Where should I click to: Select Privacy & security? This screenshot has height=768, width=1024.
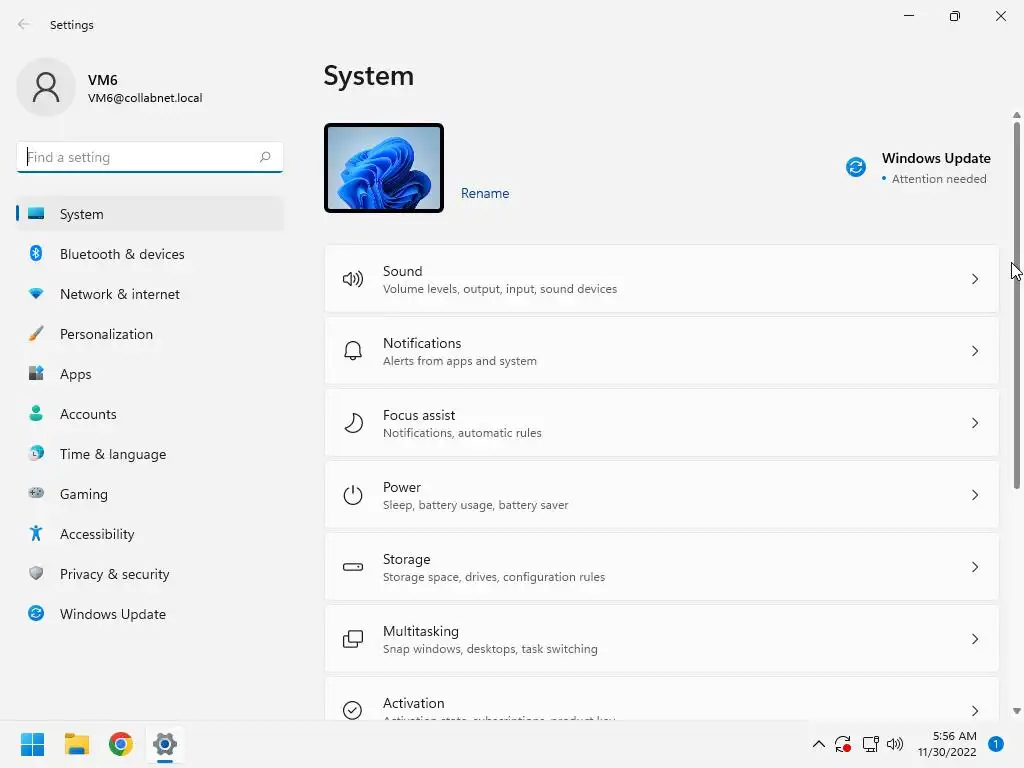point(150,574)
